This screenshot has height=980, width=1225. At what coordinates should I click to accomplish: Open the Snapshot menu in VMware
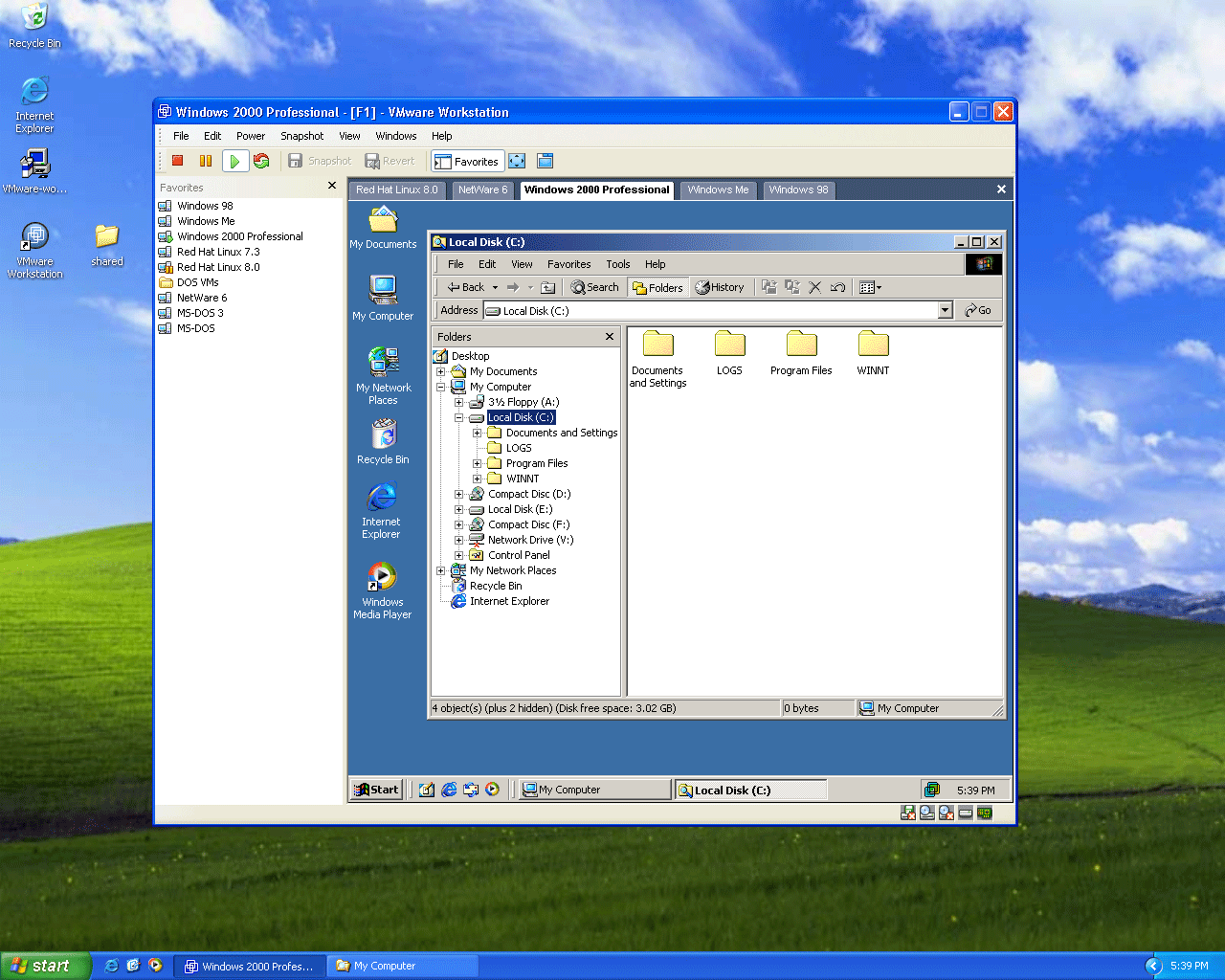click(302, 136)
